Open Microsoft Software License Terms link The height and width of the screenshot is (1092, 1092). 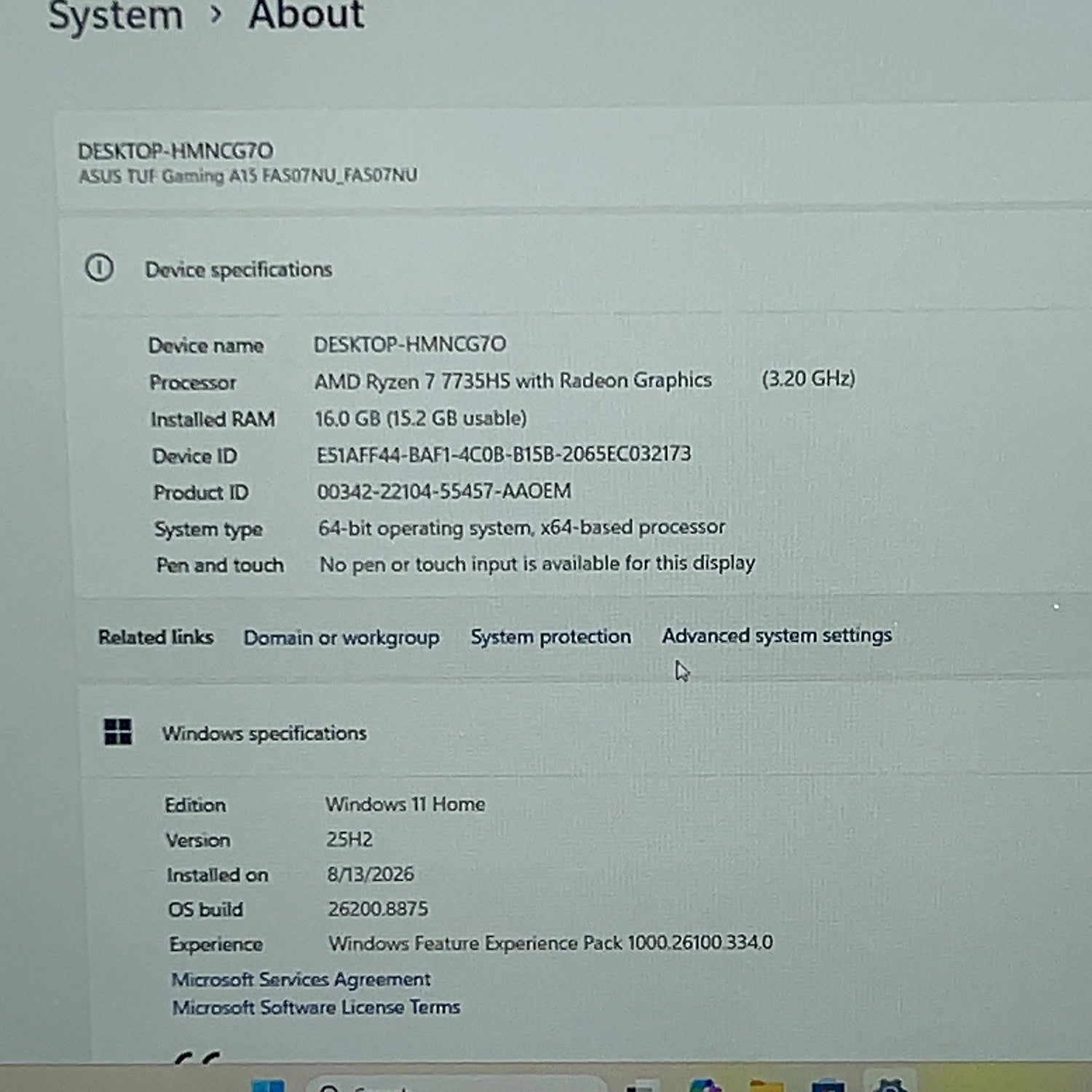click(316, 1008)
